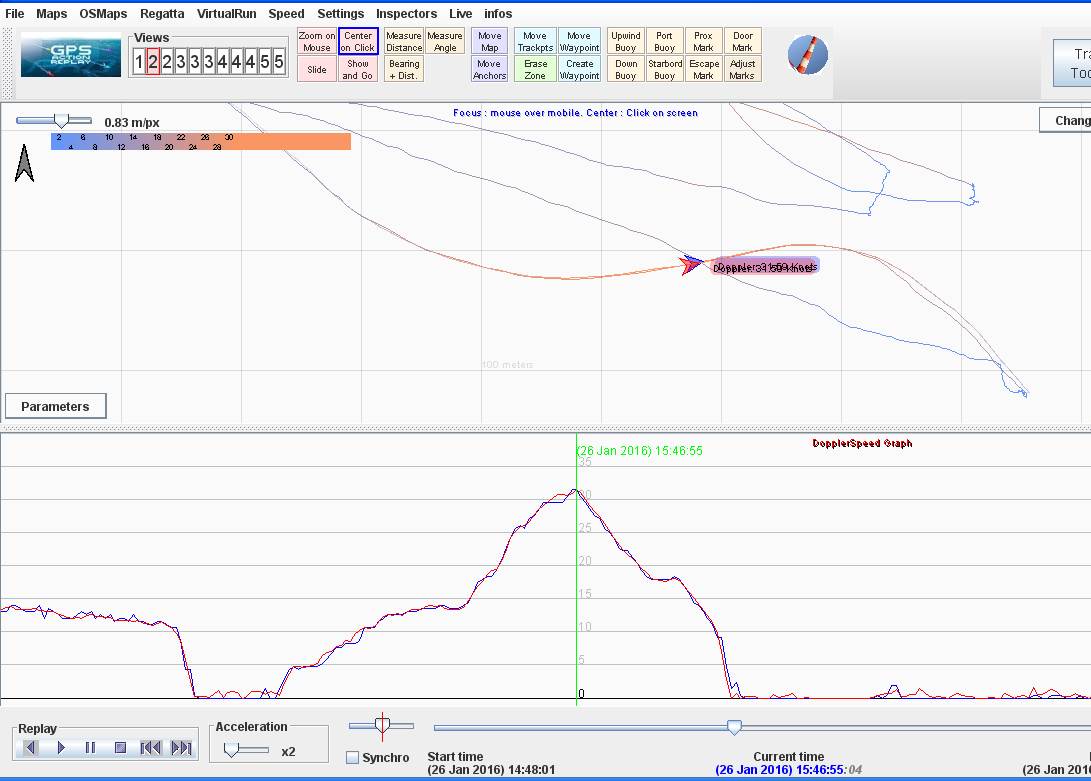Stop the replay playback
Image resolution: width=1091 pixels, height=781 pixels.
pos(120,747)
